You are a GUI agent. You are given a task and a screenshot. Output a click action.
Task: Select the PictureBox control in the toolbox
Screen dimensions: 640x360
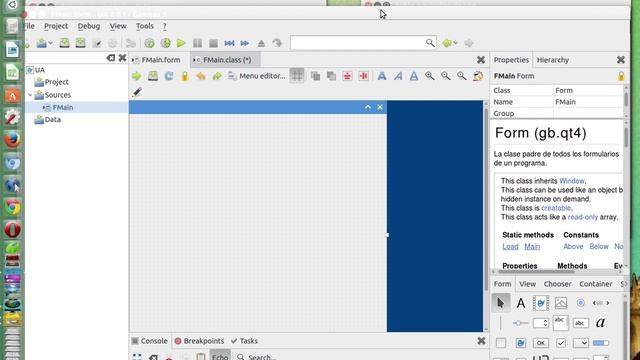pos(560,303)
